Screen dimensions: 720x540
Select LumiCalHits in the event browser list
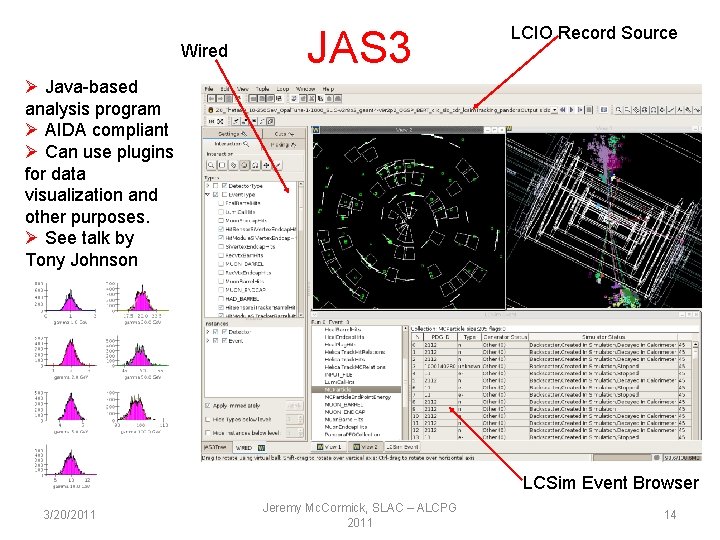pos(339,382)
